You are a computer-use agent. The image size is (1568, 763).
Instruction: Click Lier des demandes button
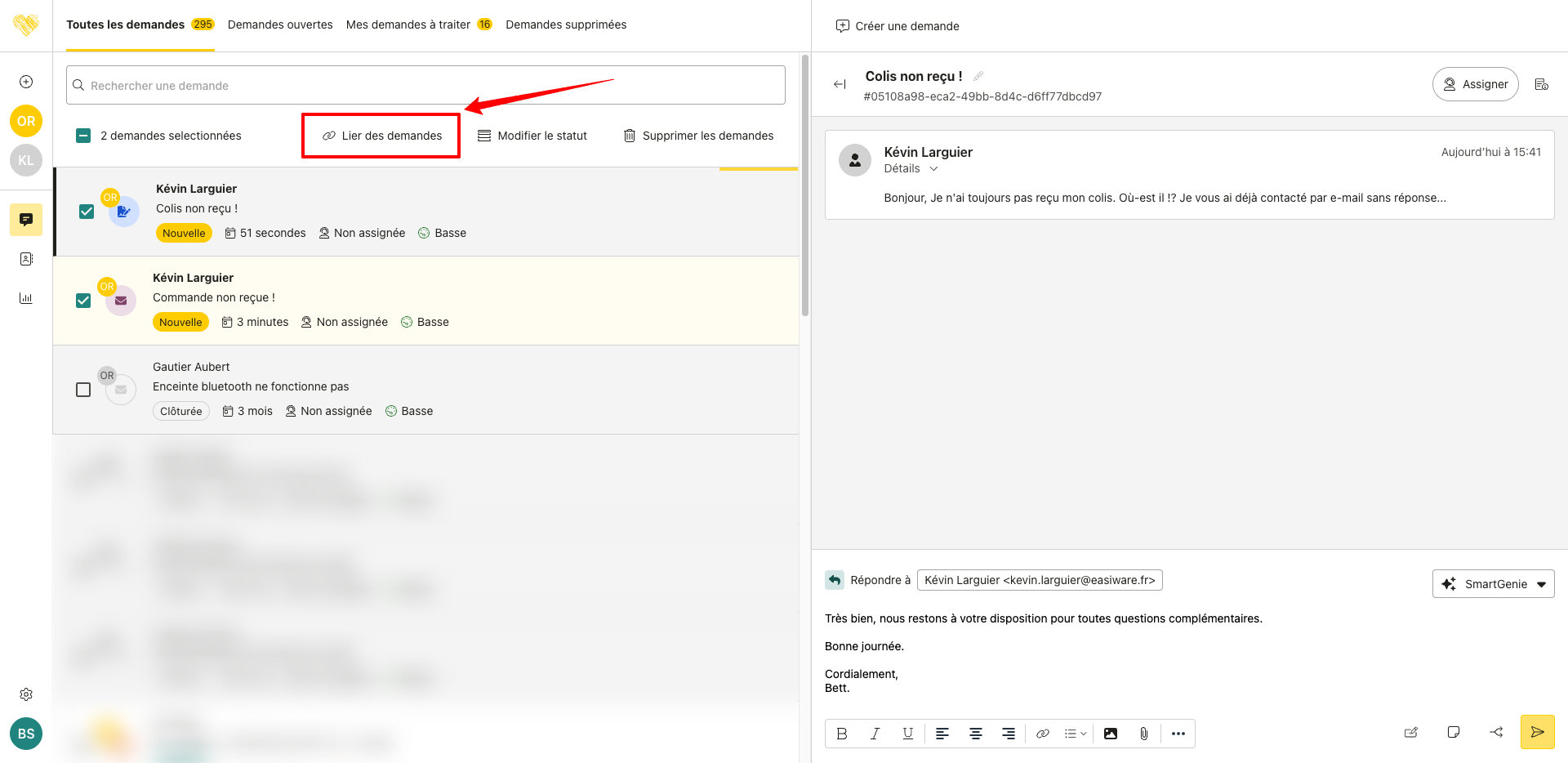tap(381, 136)
